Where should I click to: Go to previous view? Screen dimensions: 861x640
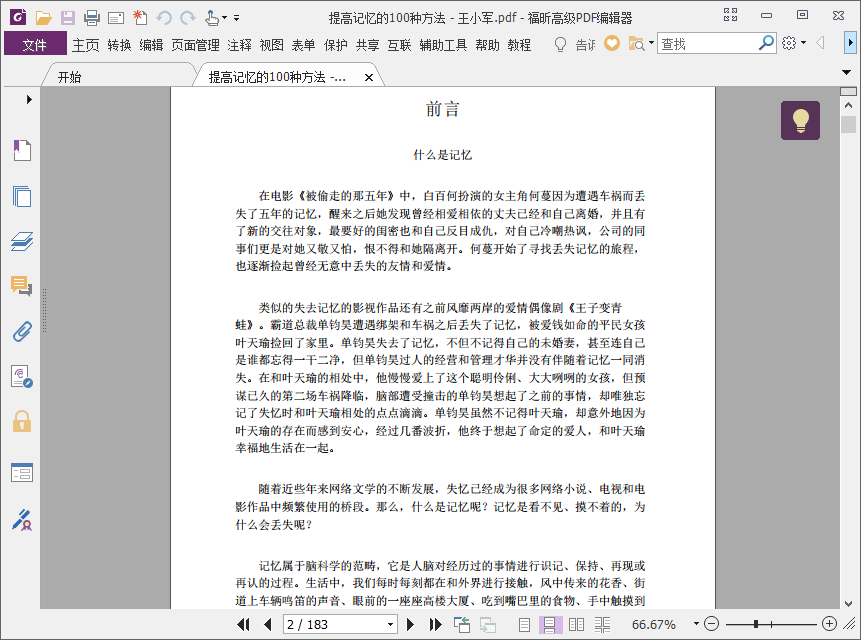coord(462,624)
